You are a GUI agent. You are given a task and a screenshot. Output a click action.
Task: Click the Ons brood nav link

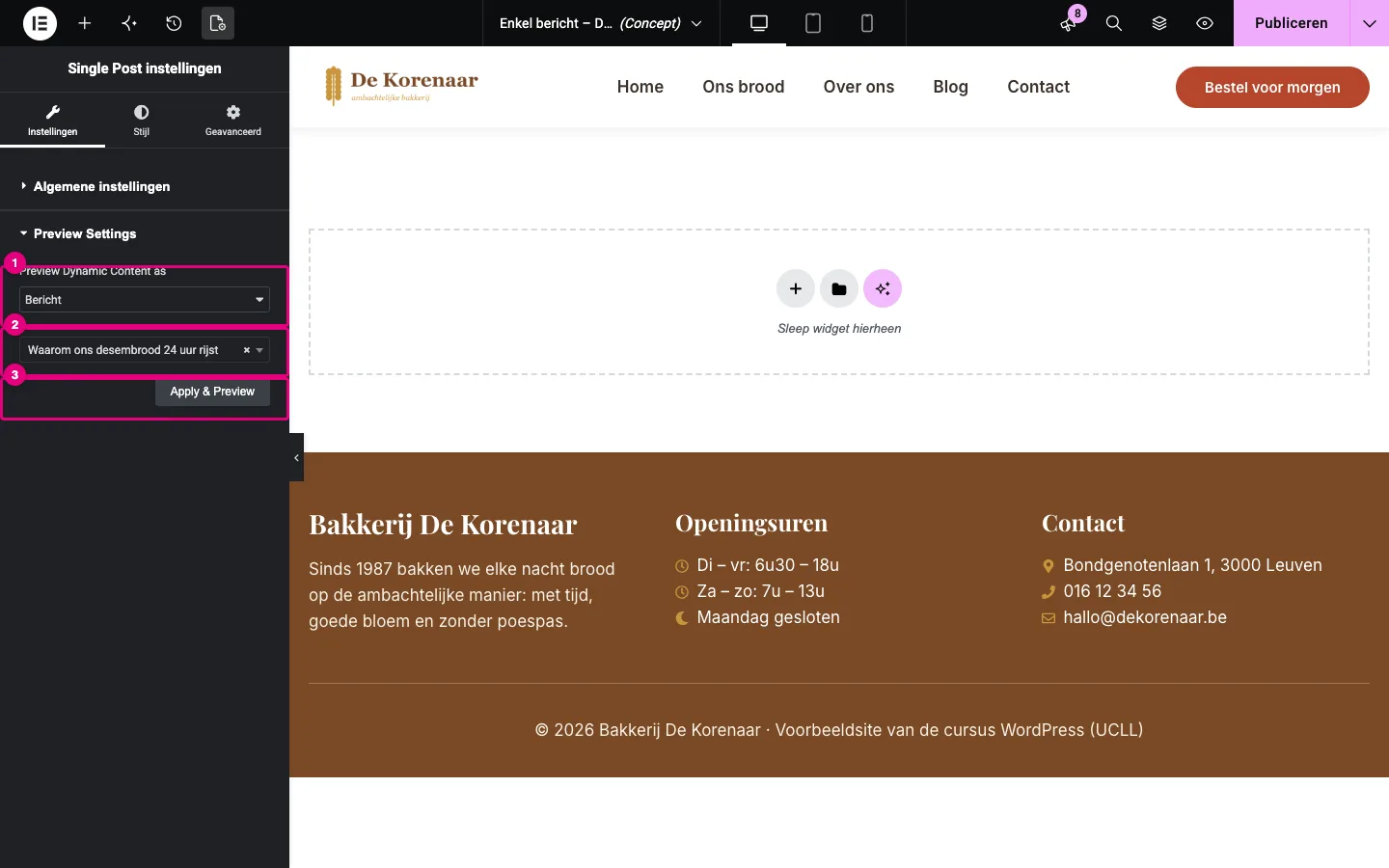coord(744,87)
